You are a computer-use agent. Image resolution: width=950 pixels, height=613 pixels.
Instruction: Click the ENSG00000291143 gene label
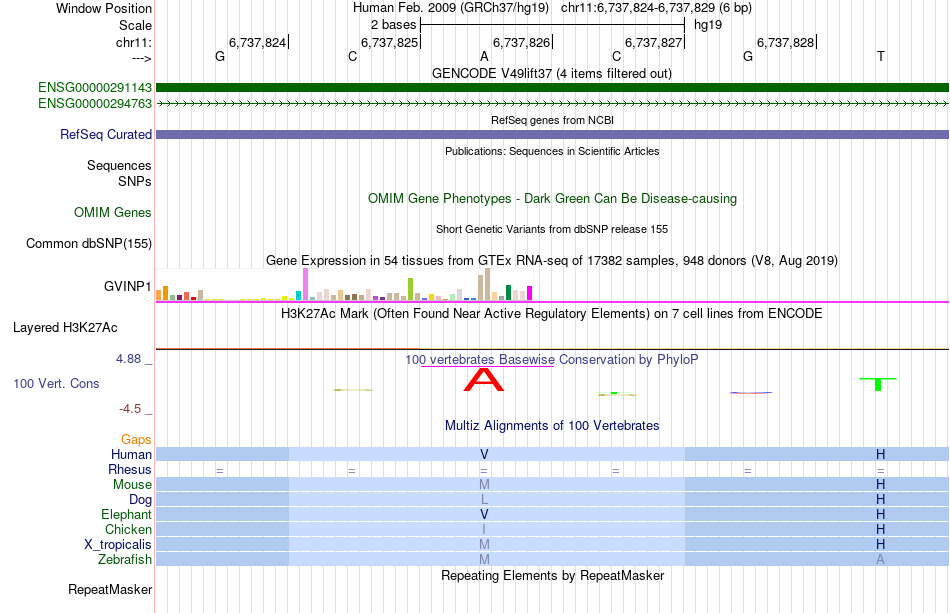[x=95, y=88]
